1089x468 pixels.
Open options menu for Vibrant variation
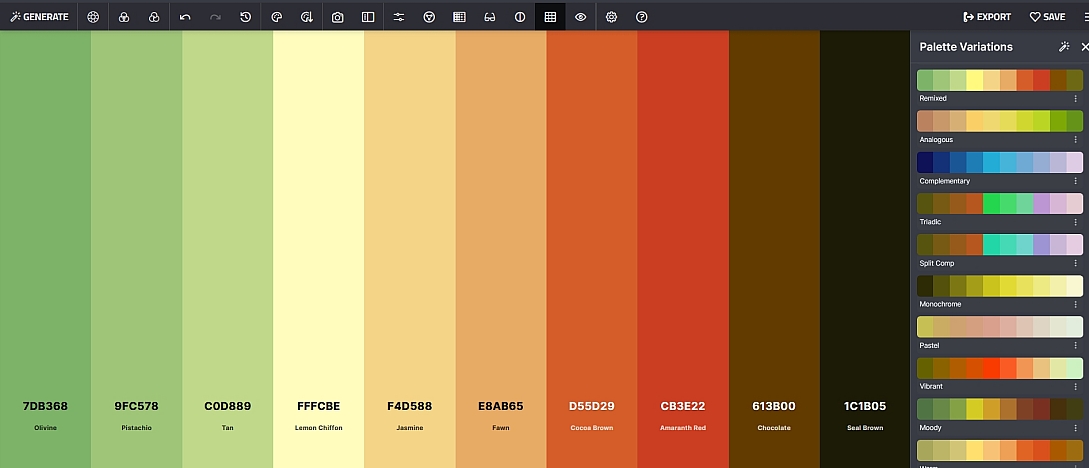[x=1075, y=386]
